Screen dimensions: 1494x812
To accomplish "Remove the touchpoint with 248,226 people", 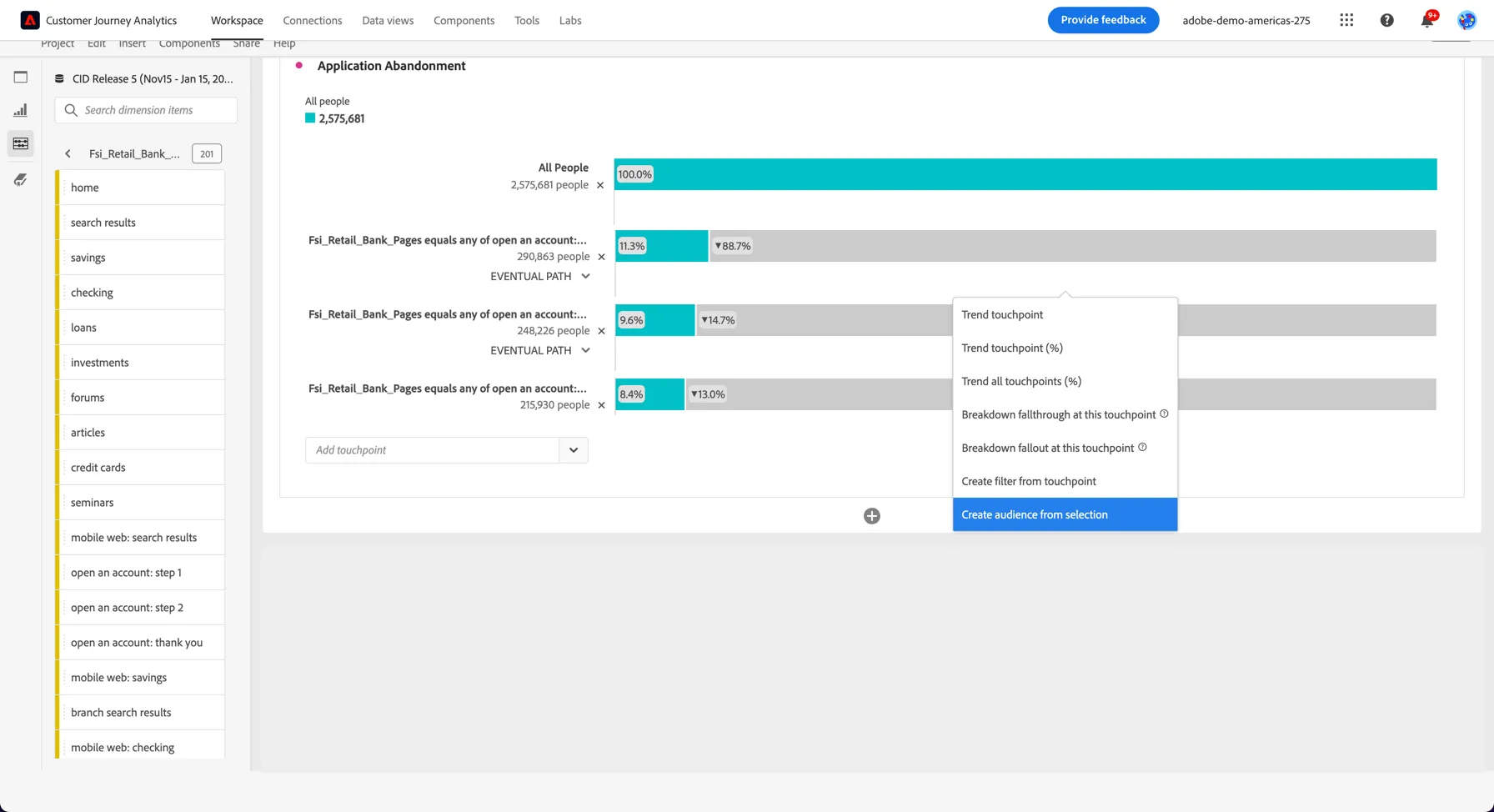I will pyautogui.click(x=601, y=331).
